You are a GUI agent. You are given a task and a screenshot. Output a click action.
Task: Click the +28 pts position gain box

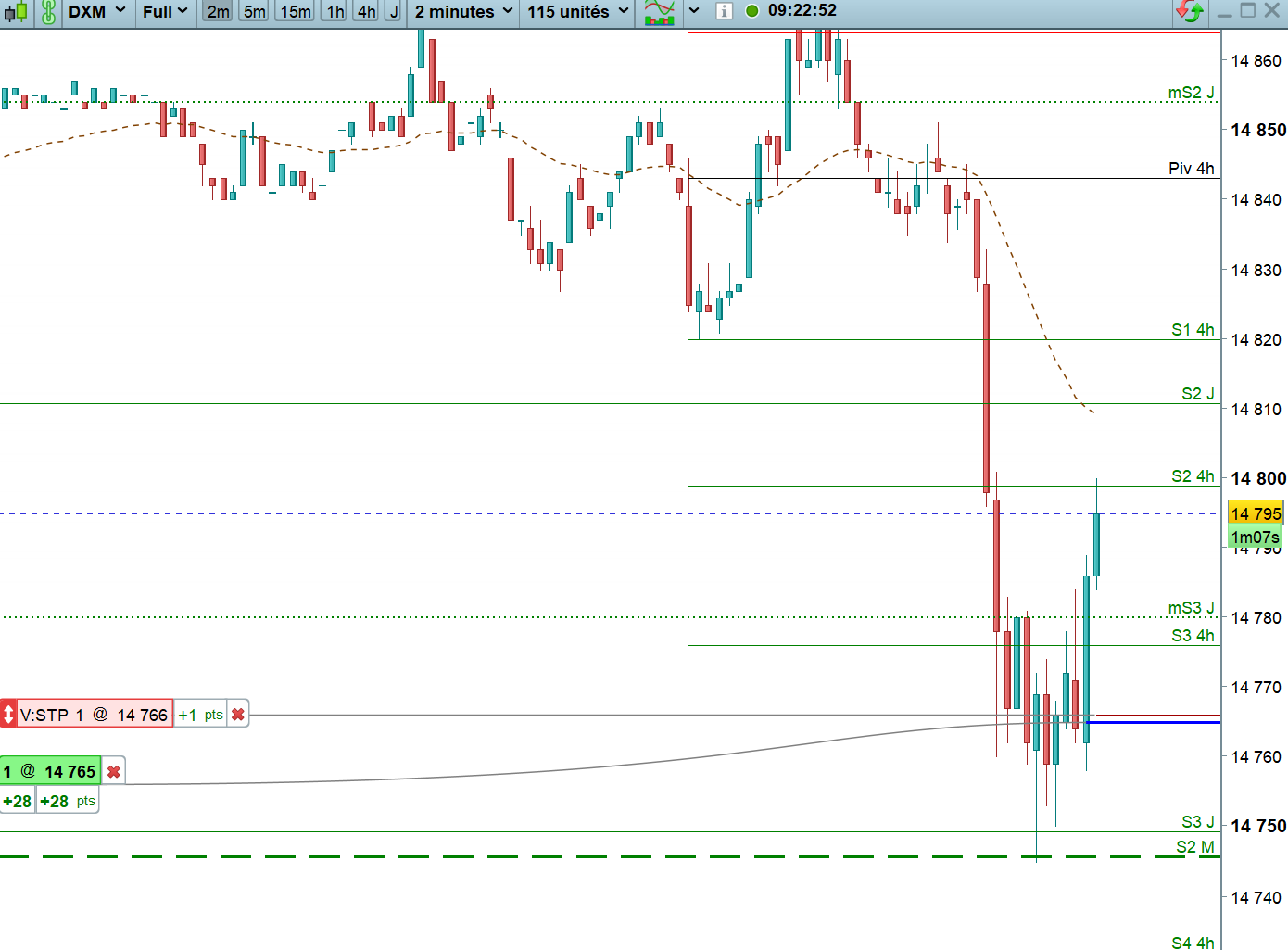68,801
